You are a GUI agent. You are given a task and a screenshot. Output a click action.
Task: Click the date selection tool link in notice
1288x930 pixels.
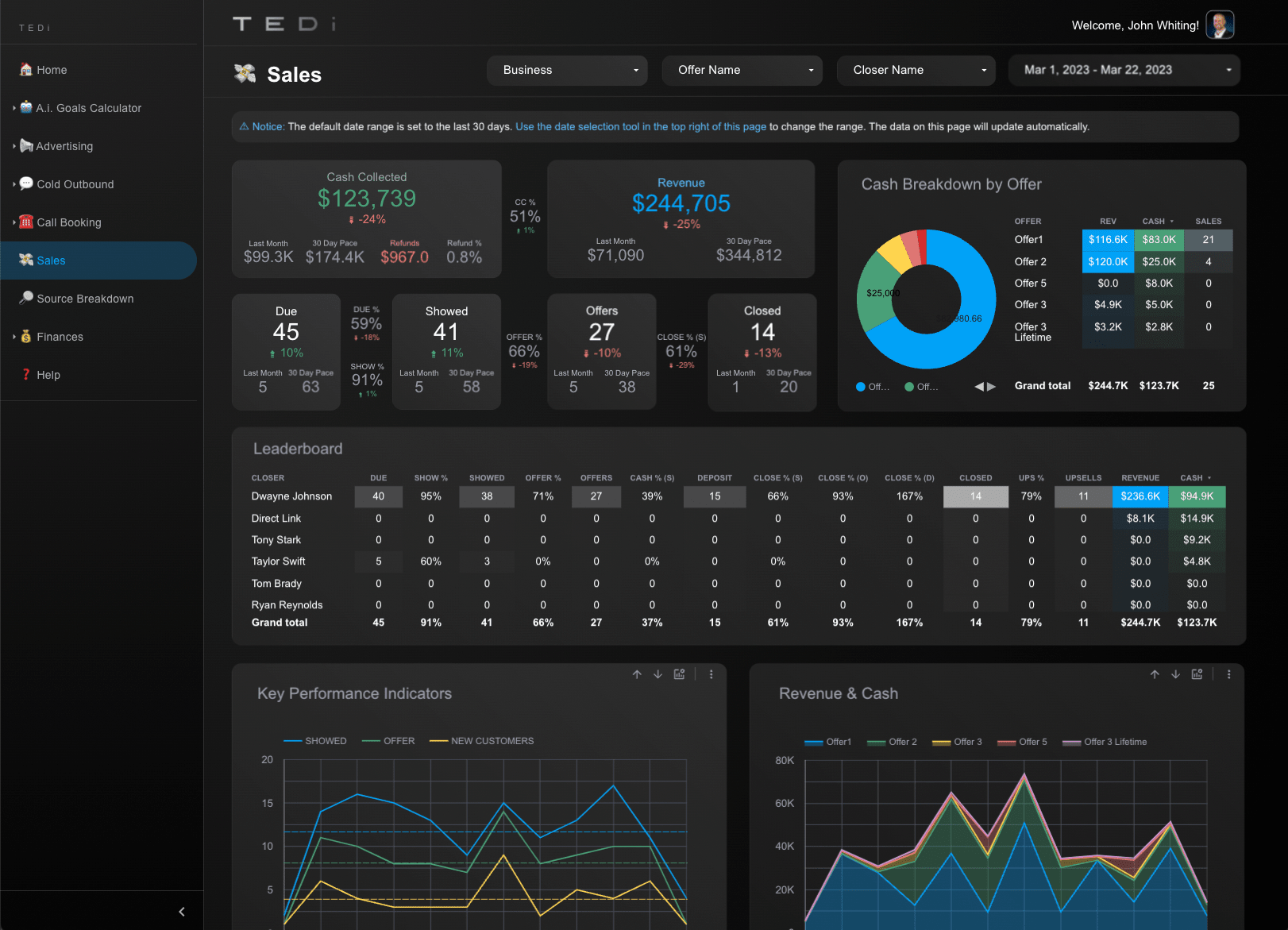pyautogui.click(x=641, y=126)
